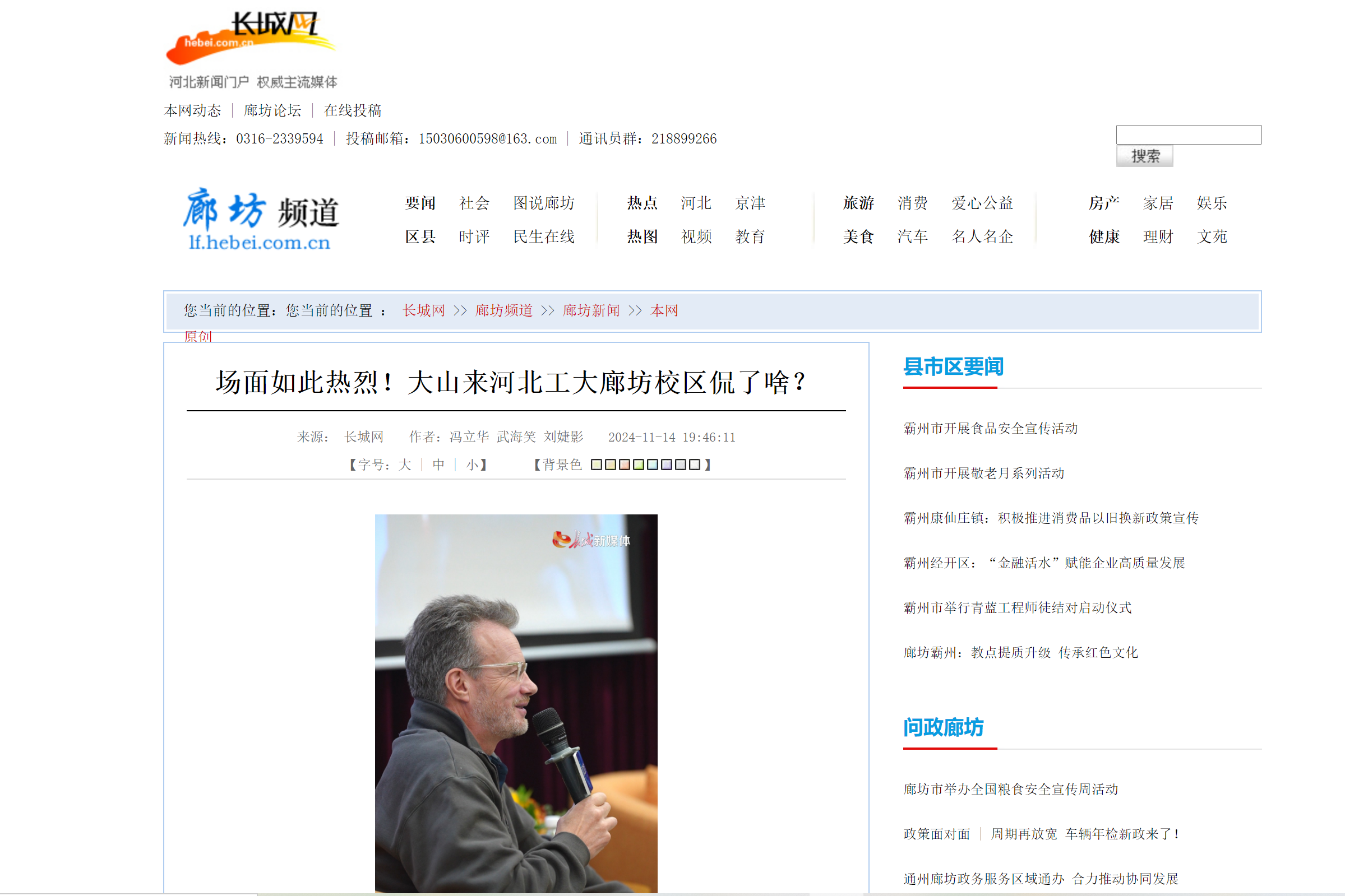Open the 社会 nav item
Screen dimensions: 1345x896
(474, 203)
